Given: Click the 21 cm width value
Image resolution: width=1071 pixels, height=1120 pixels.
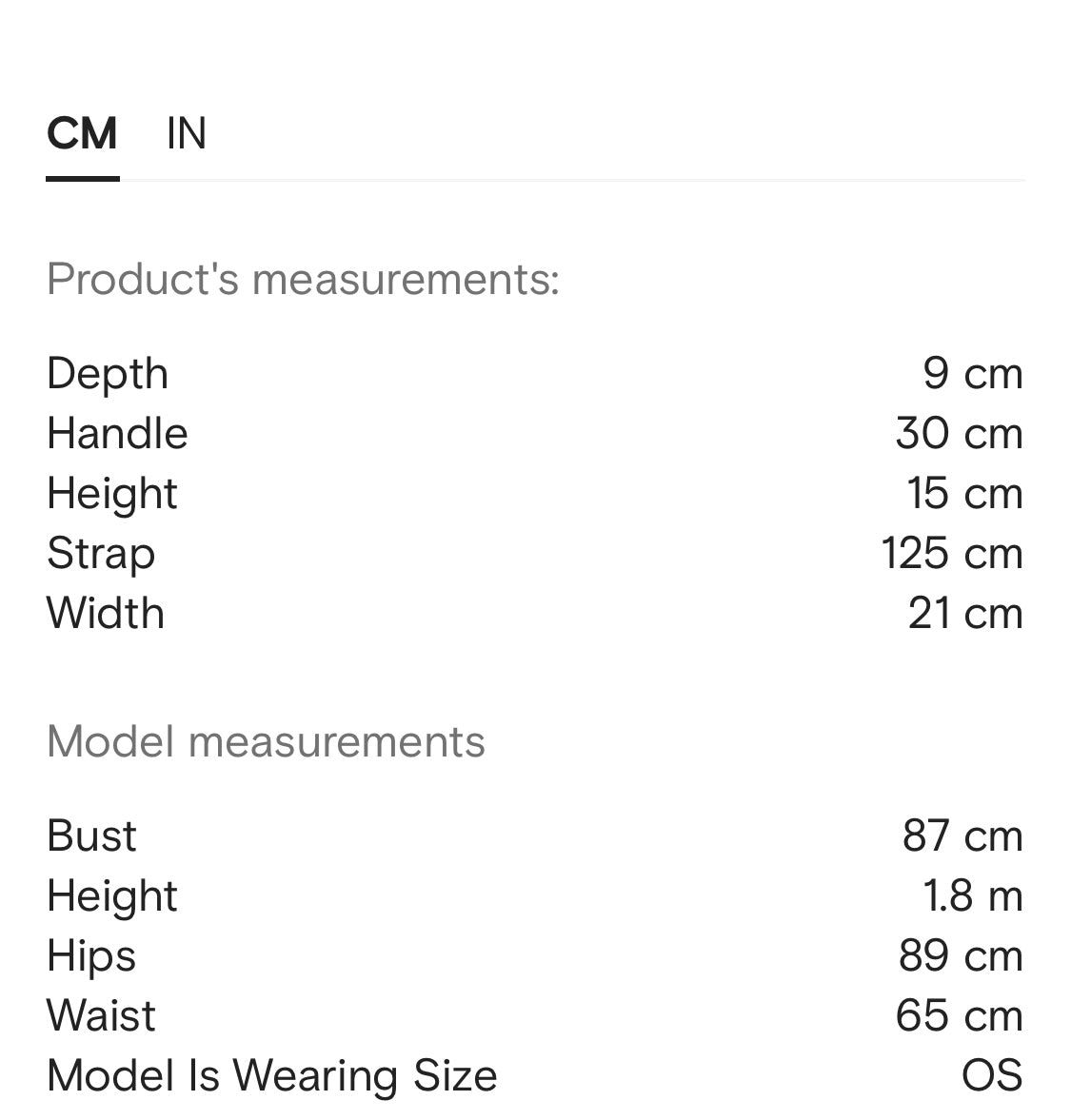Looking at the screenshot, I should (965, 613).
